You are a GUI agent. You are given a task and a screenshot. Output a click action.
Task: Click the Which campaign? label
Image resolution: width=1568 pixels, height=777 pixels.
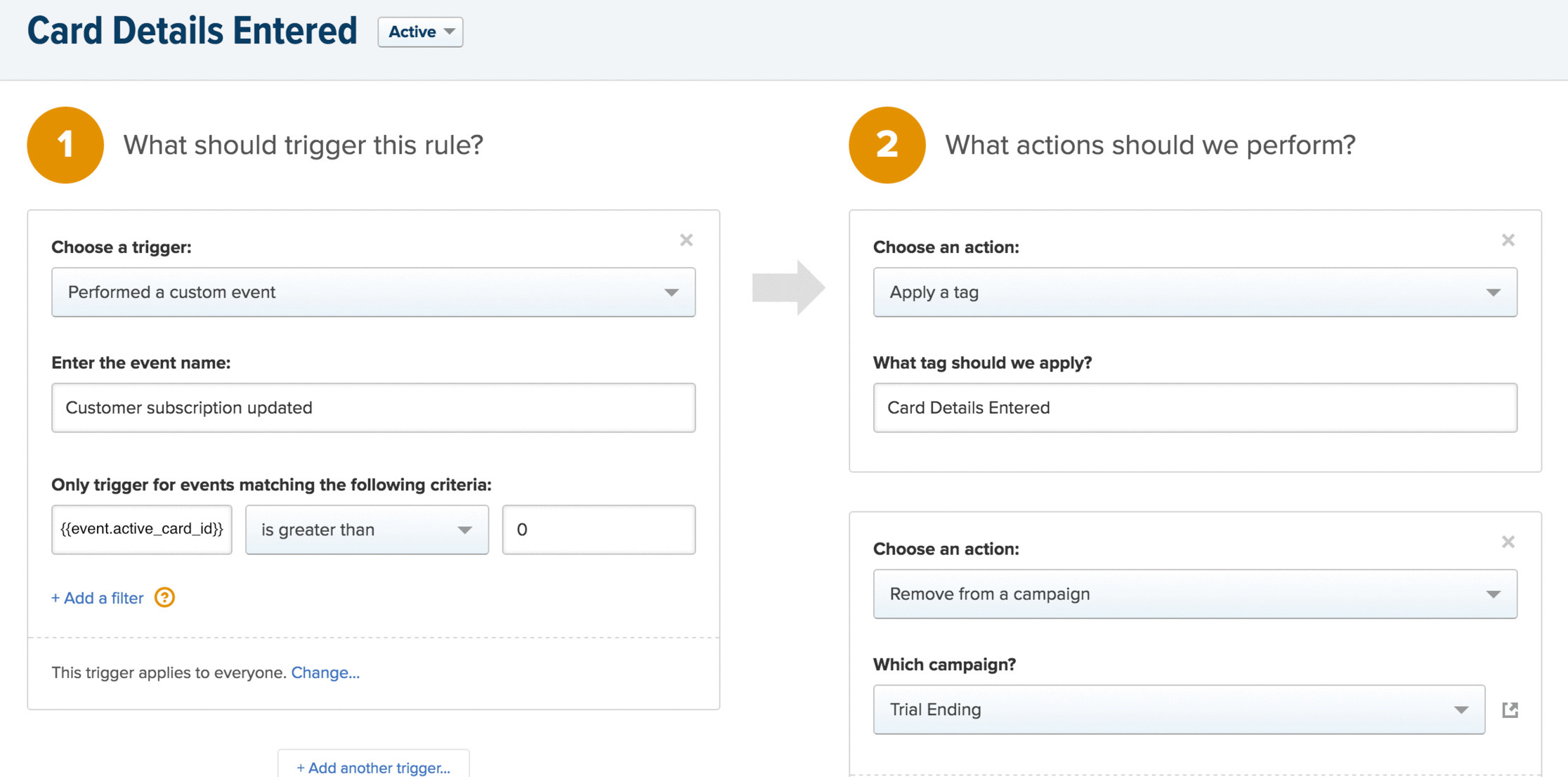click(944, 665)
